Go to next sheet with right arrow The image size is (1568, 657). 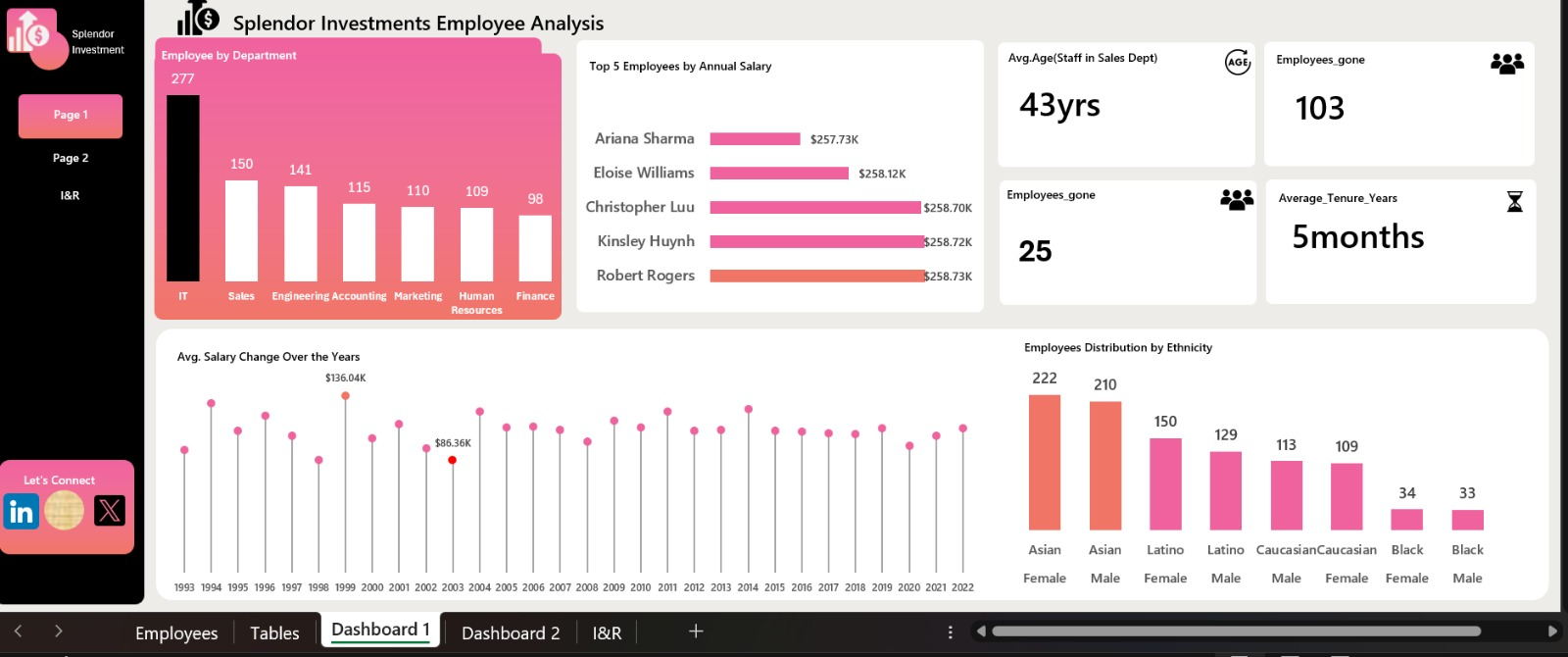tap(59, 632)
